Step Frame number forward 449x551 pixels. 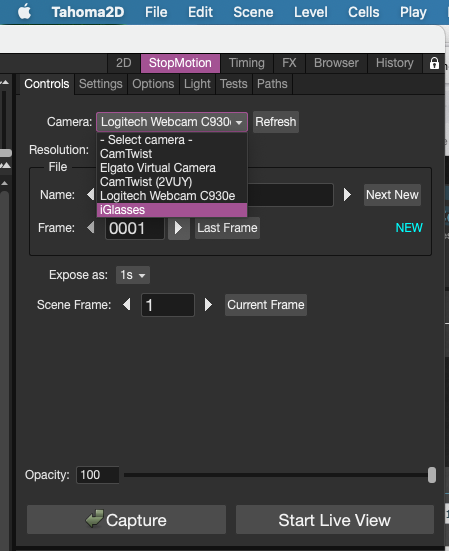tap(179, 228)
